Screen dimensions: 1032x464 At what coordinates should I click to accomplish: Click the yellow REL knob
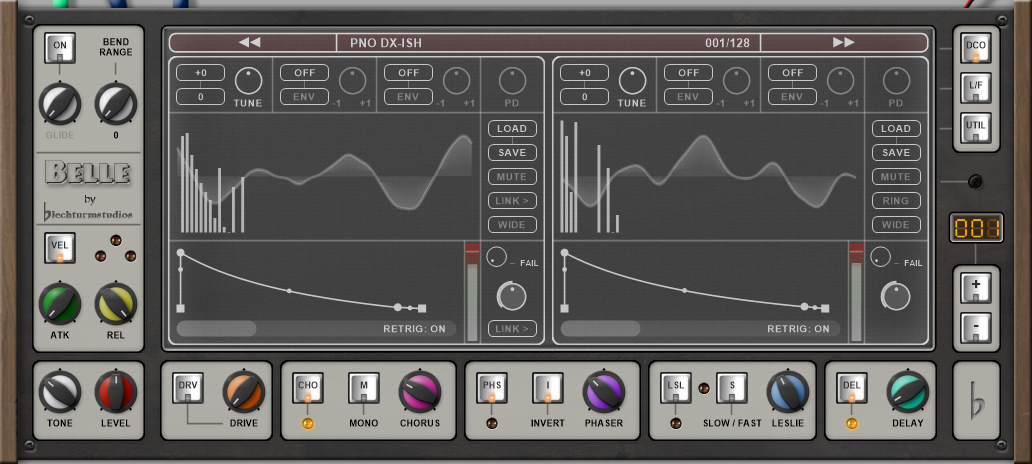coord(116,303)
